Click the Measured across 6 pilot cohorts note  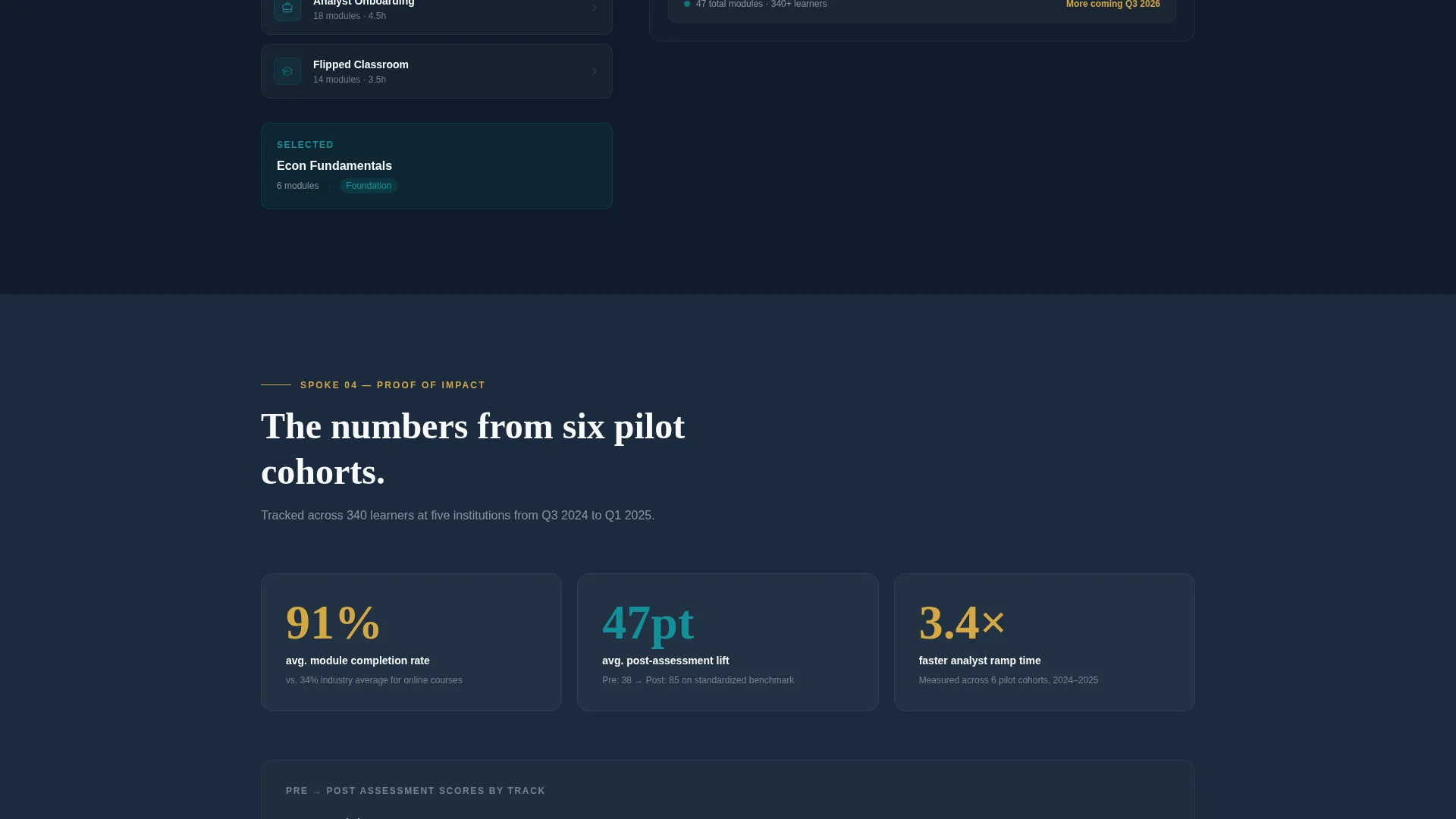1009,680
